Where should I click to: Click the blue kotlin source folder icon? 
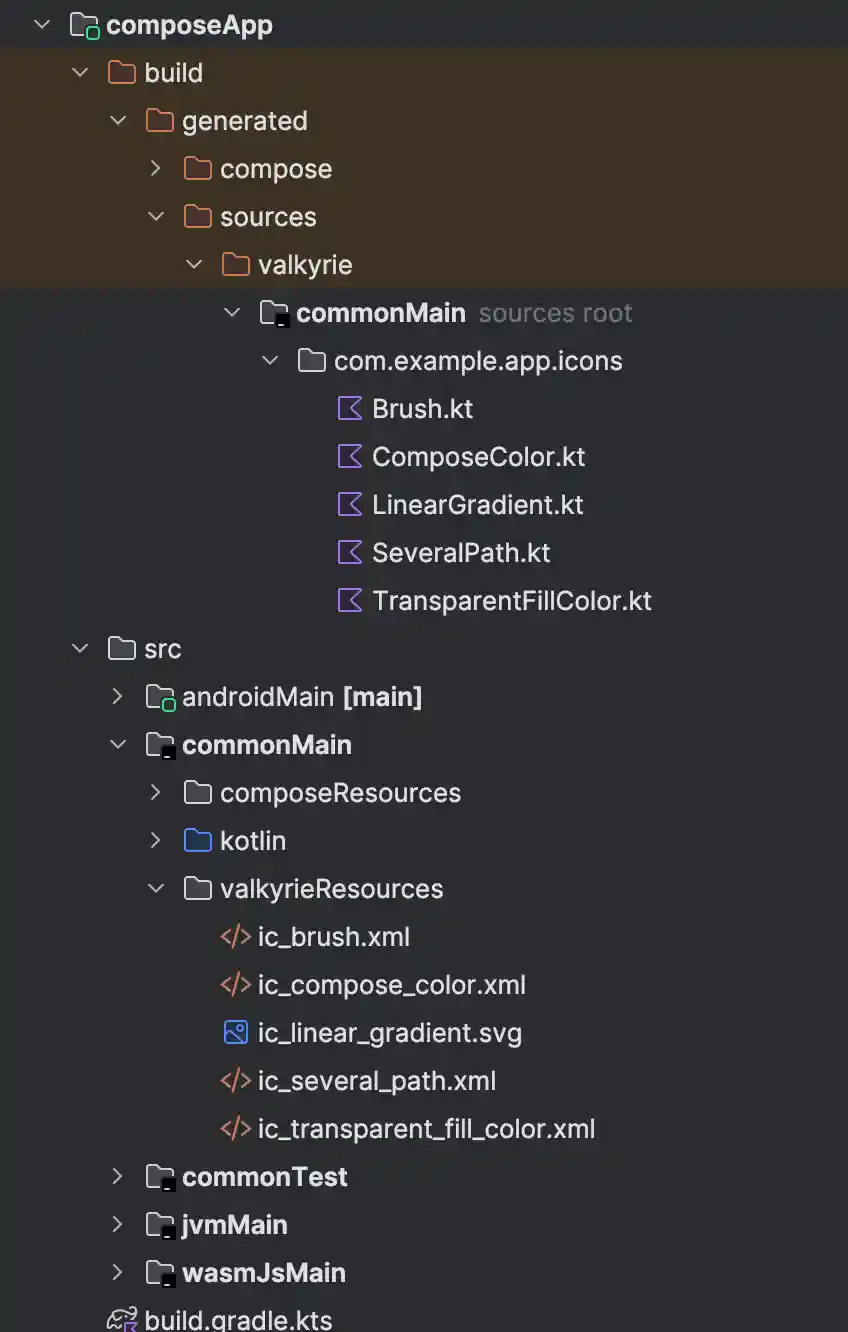[x=198, y=841]
